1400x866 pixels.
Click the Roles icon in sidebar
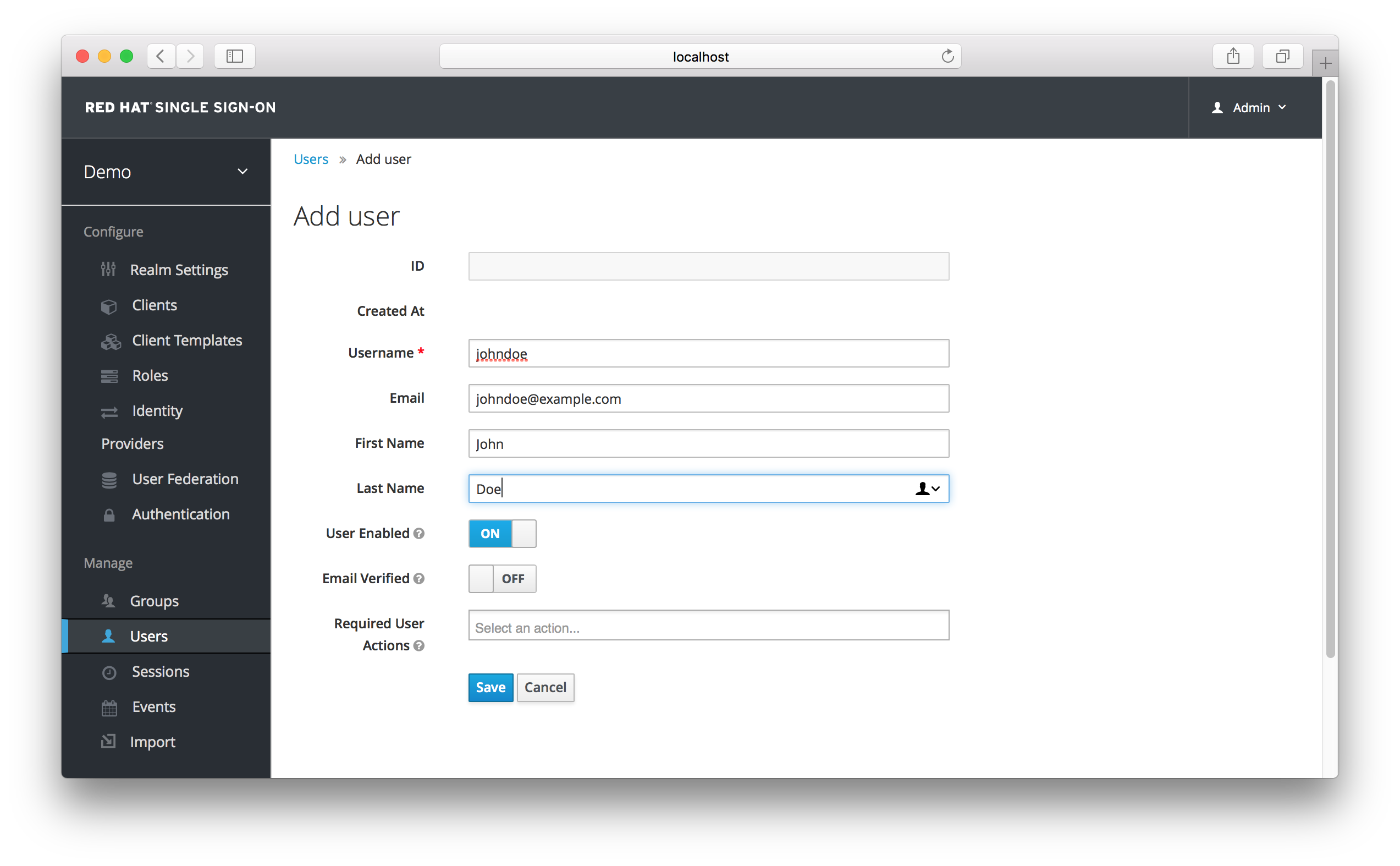point(109,375)
